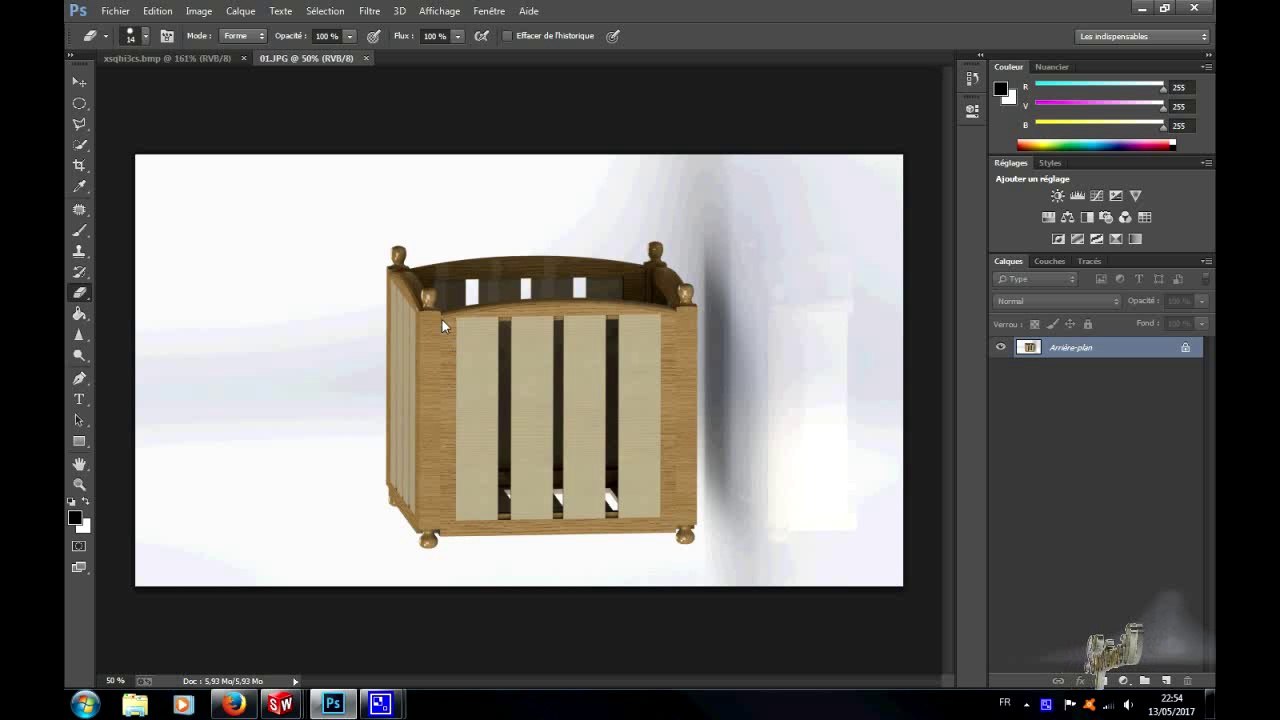The height and width of the screenshot is (720, 1280).
Task: Toggle lock transparent pixels
Action: 1034,324
